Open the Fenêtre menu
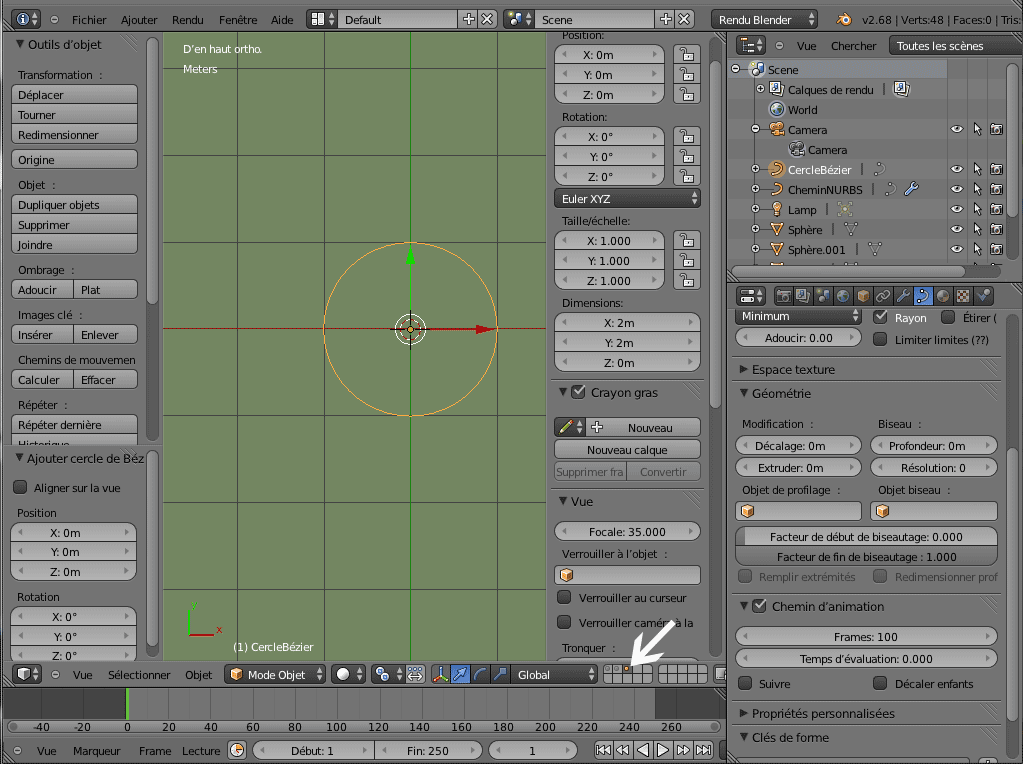The width and height of the screenshot is (1023, 764). [x=238, y=20]
